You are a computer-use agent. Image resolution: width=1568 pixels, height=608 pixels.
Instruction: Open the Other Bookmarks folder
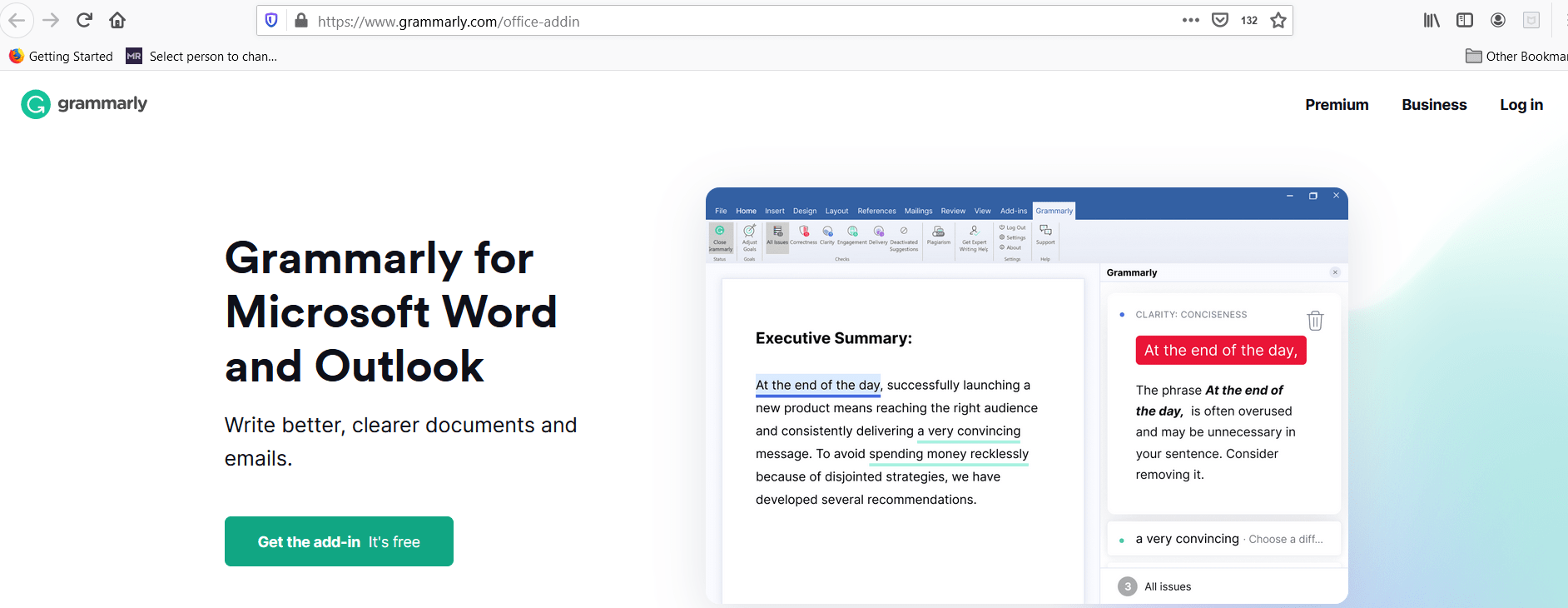(x=1516, y=56)
